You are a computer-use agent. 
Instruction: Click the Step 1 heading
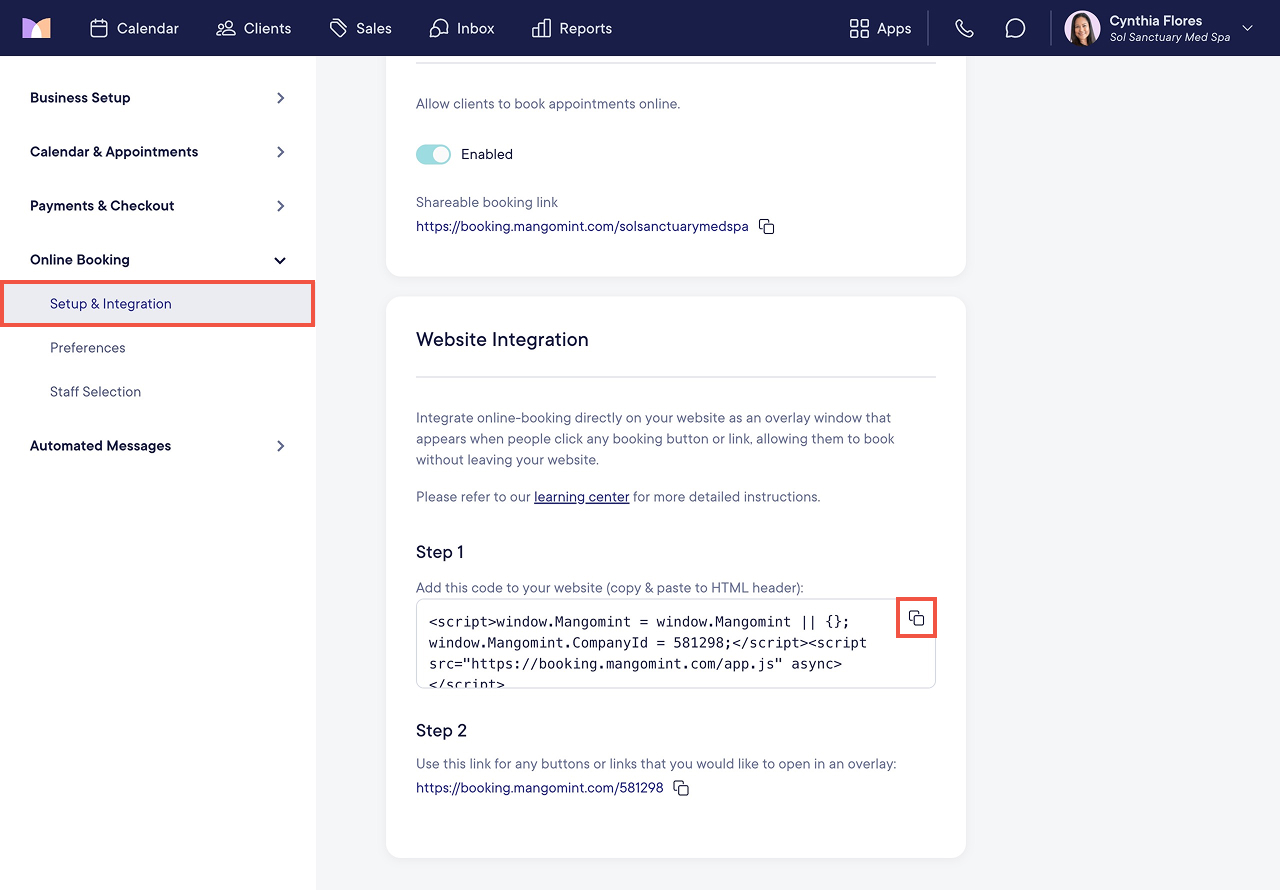[440, 552]
